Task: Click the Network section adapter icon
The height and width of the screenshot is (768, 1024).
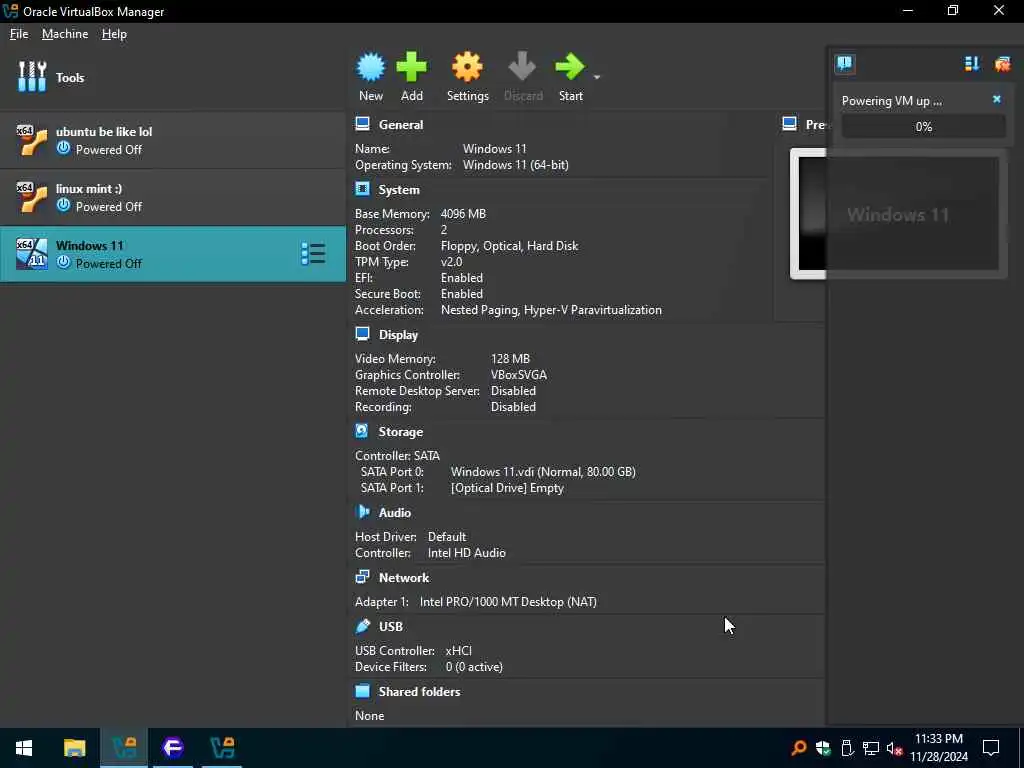Action: (x=362, y=577)
